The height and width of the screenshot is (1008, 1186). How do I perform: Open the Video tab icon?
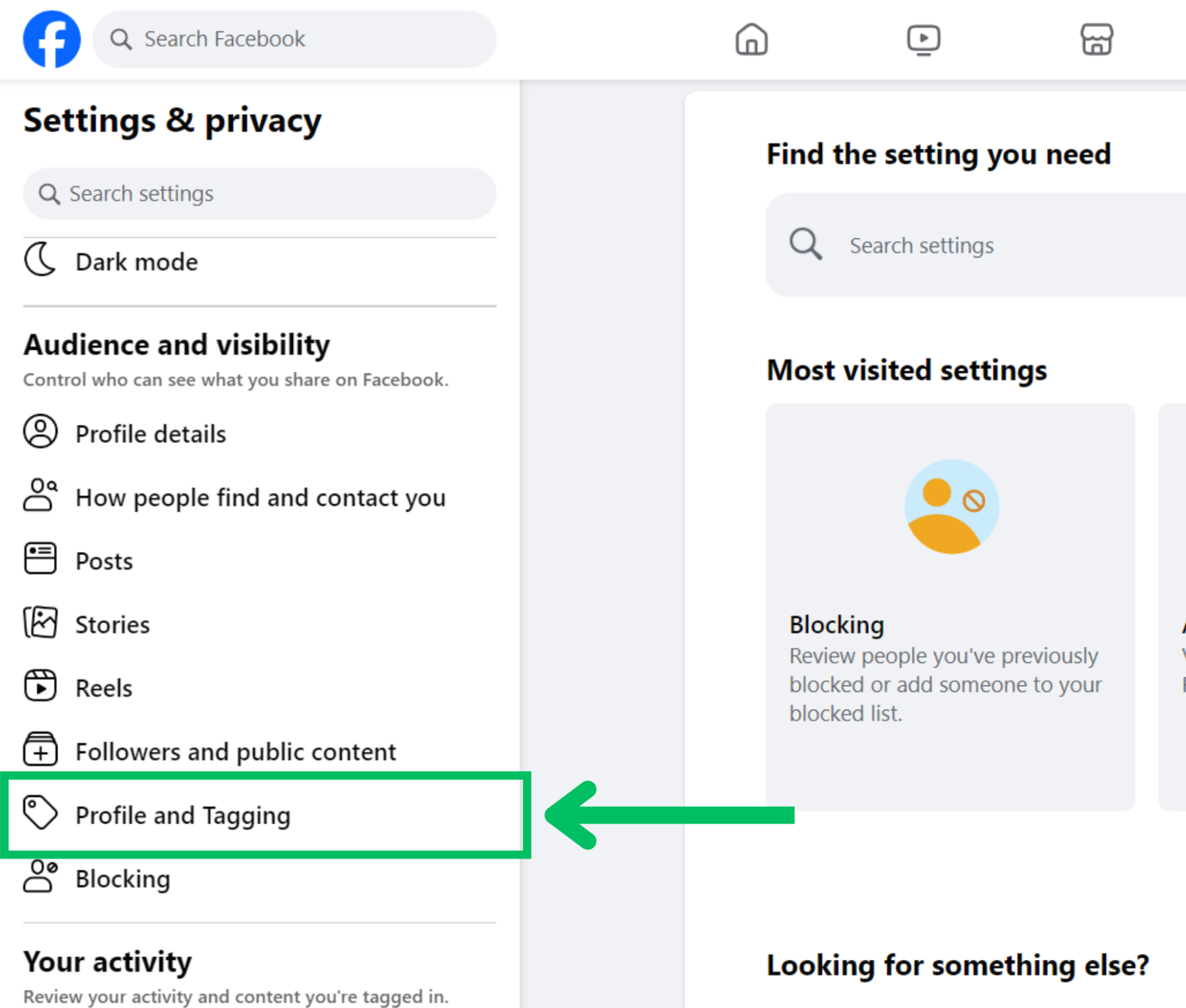tap(923, 40)
